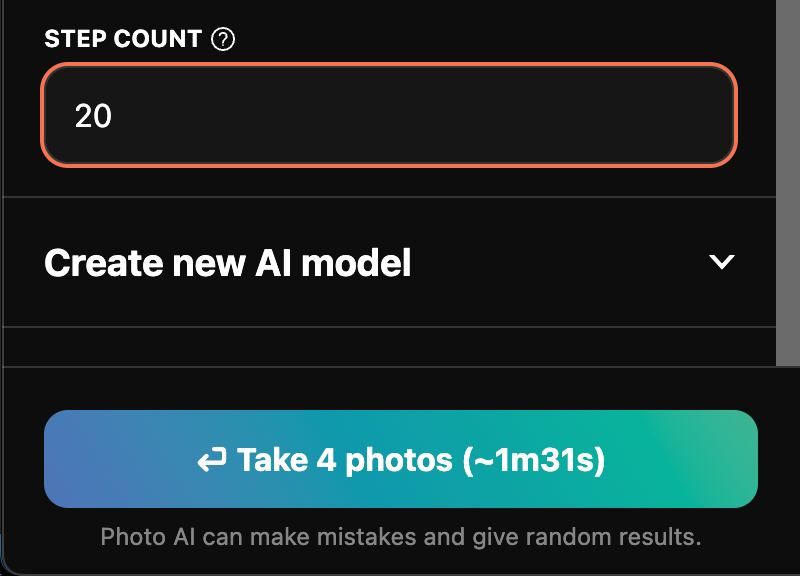Viewport: 800px width, 576px height.
Task: Click the chevron beside Create new AI model
Action: 721,262
